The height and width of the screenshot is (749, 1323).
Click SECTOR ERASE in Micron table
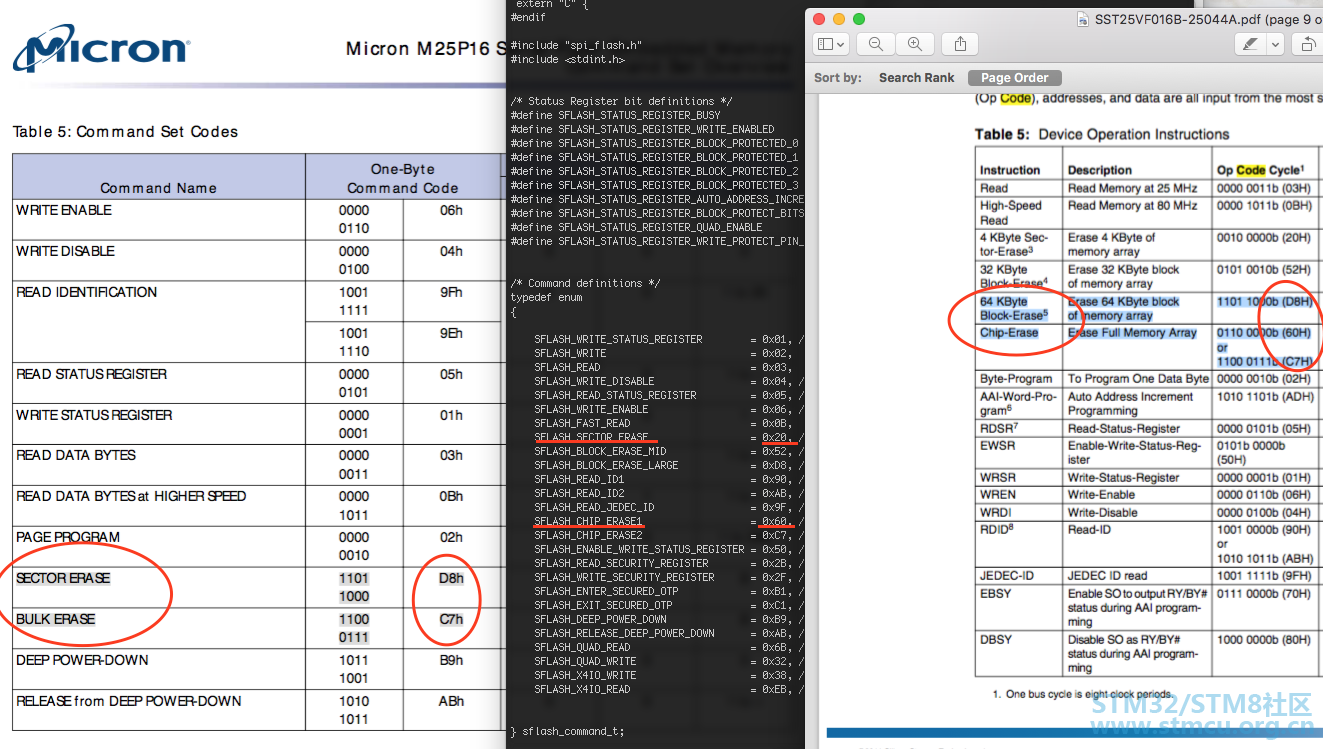pyautogui.click(x=63, y=578)
